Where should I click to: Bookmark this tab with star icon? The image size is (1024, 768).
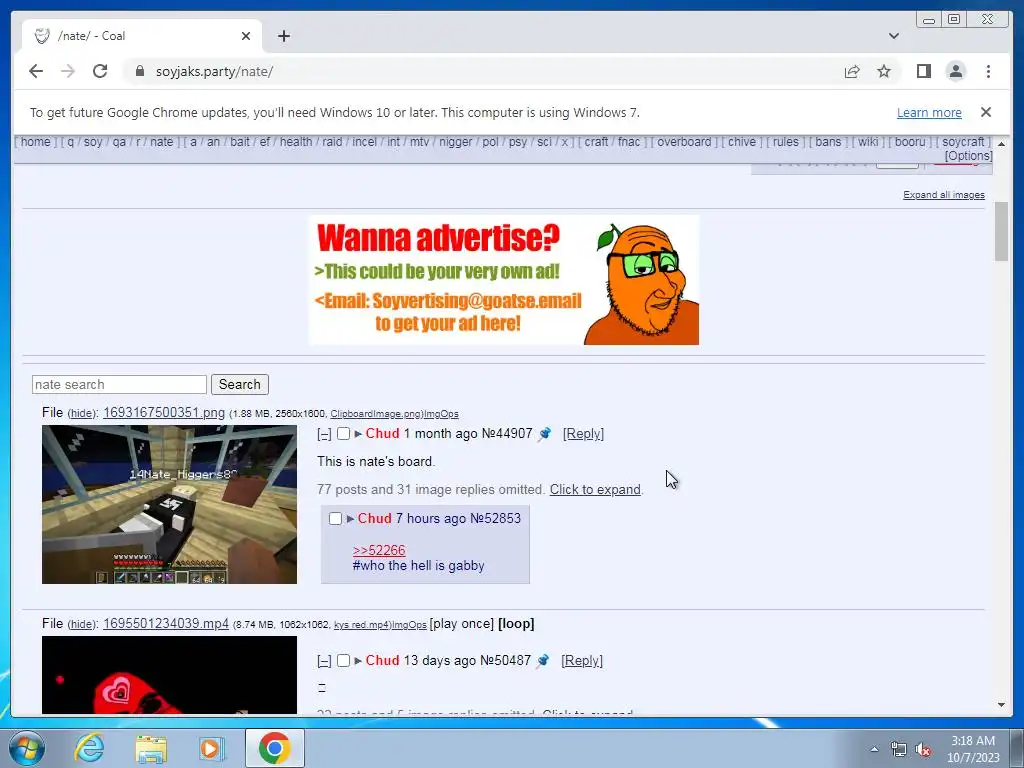[884, 71]
